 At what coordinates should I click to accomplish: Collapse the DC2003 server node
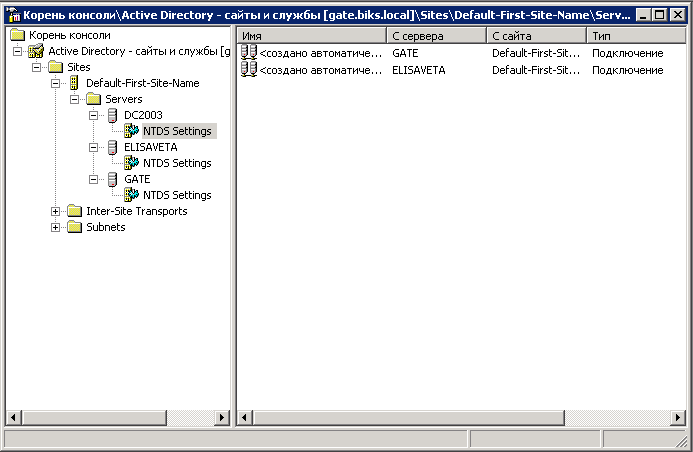[94, 115]
